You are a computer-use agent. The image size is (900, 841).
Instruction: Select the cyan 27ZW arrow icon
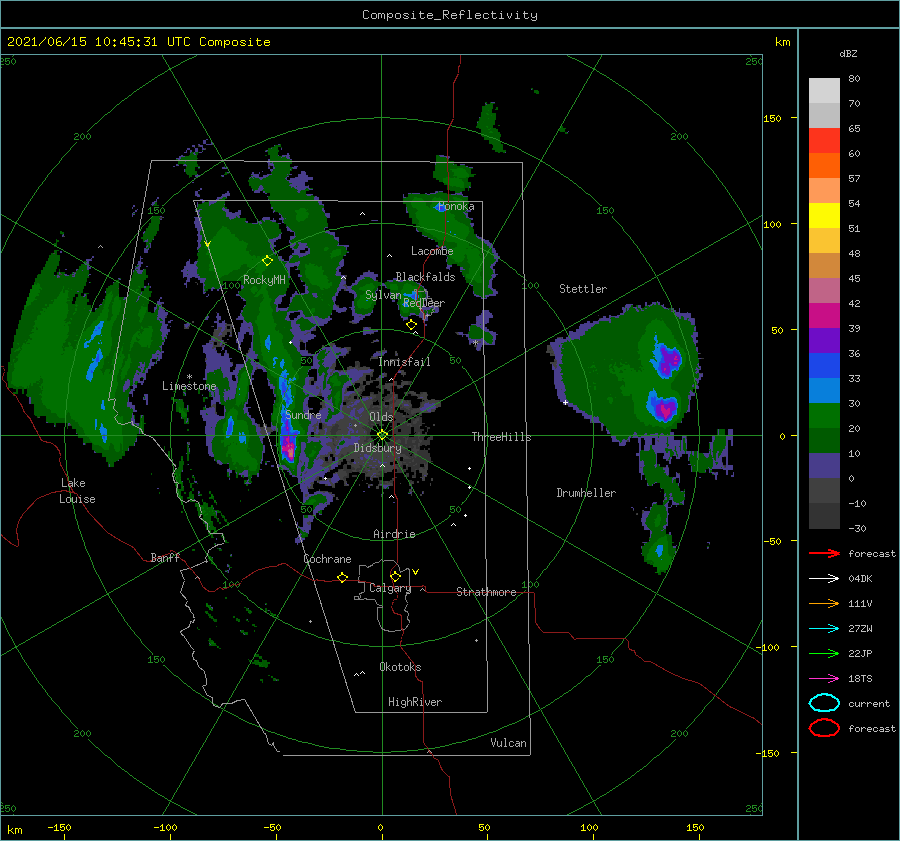click(824, 629)
